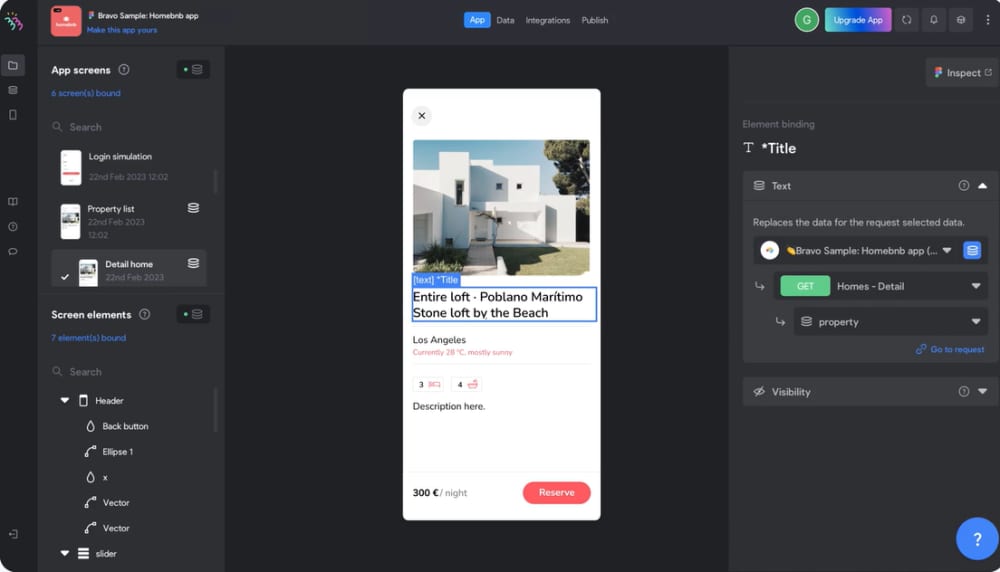Click the property title text in preview

coord(504,304)
